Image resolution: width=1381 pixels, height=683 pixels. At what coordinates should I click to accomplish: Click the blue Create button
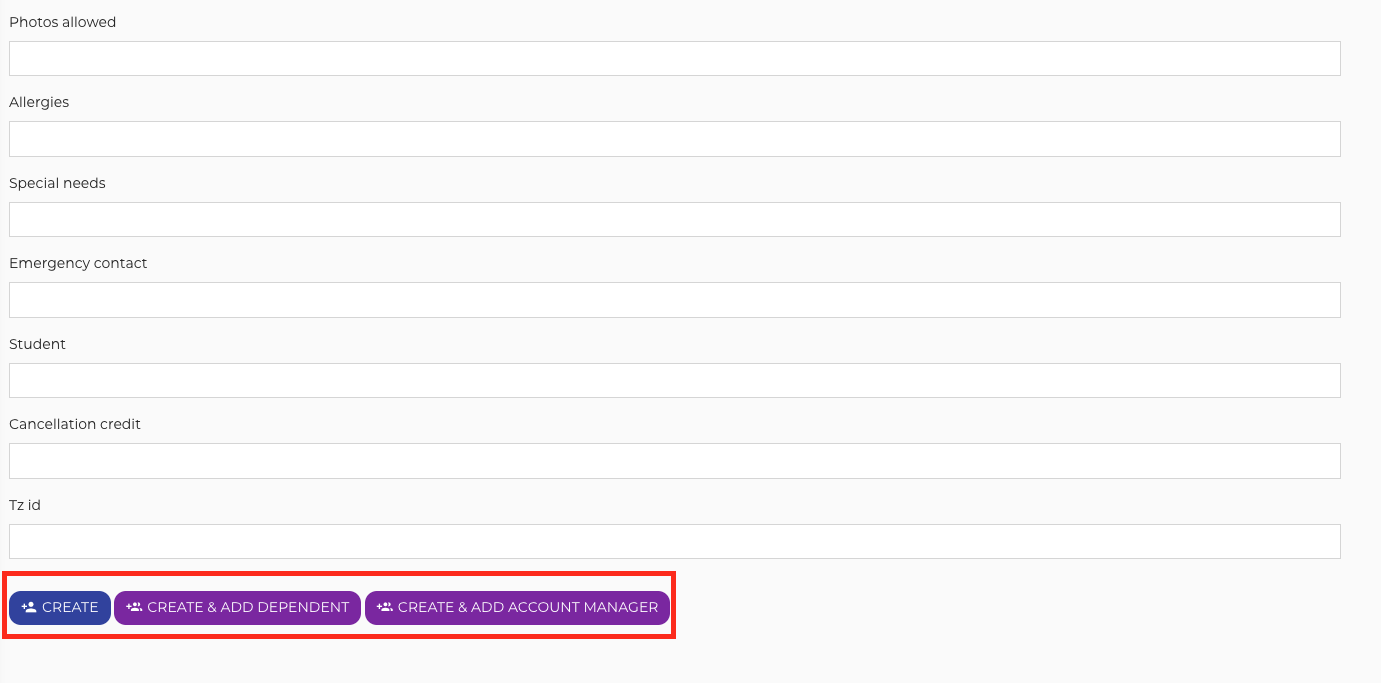(60, 607)
